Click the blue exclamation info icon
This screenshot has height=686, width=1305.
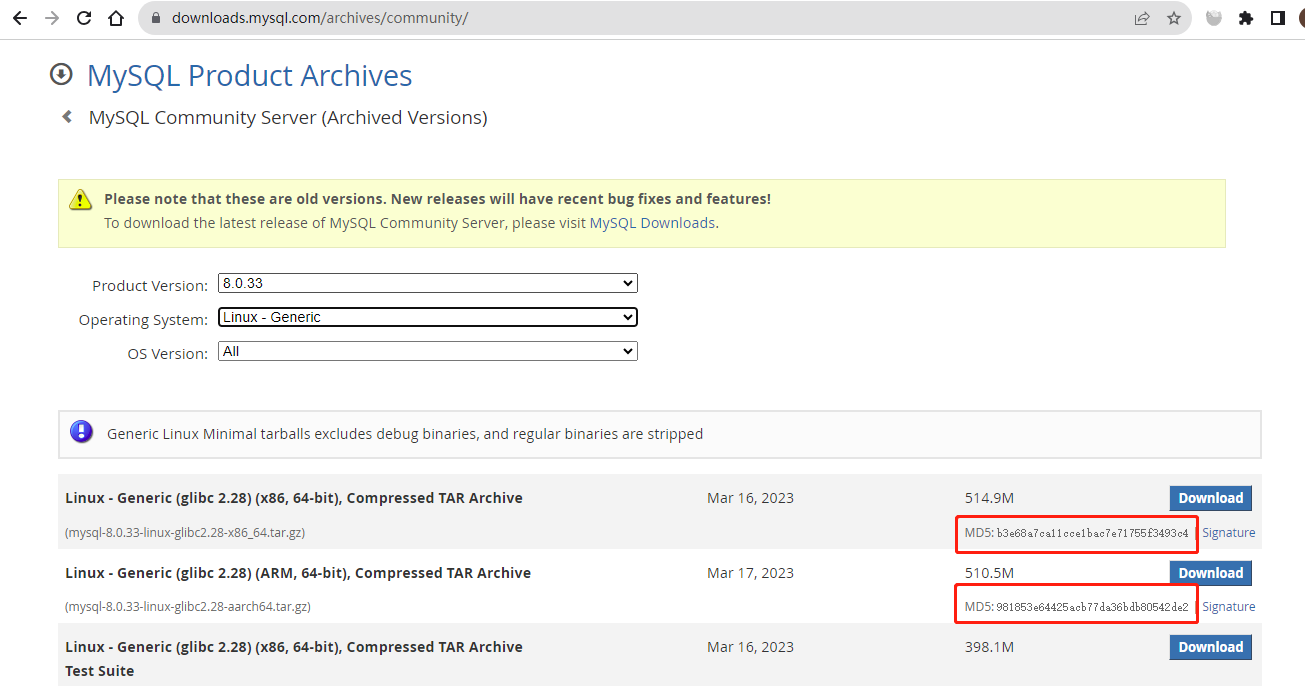pyautogui.click(x=82, y=432)
